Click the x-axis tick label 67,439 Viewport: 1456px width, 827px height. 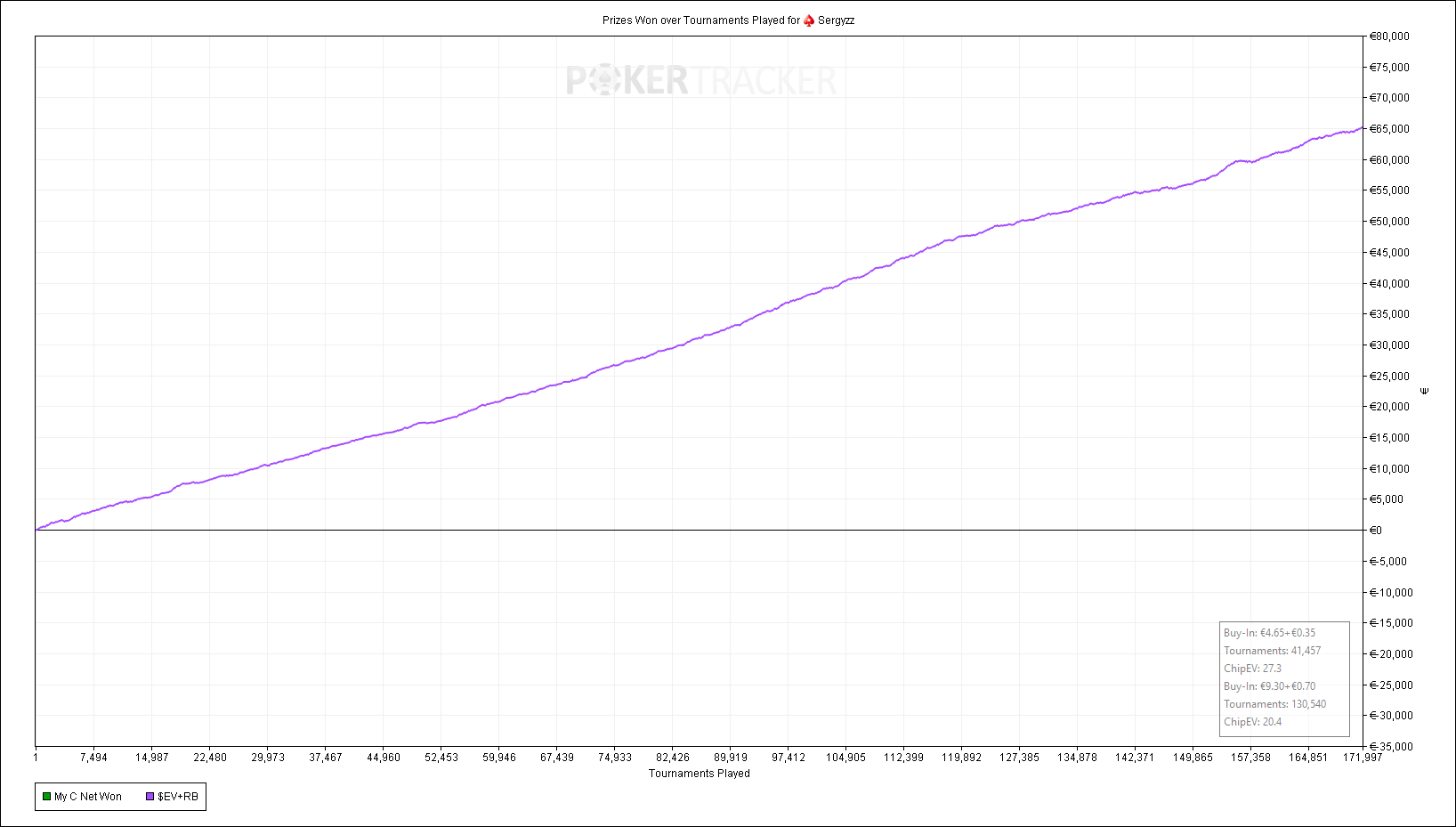coord(557,758)
